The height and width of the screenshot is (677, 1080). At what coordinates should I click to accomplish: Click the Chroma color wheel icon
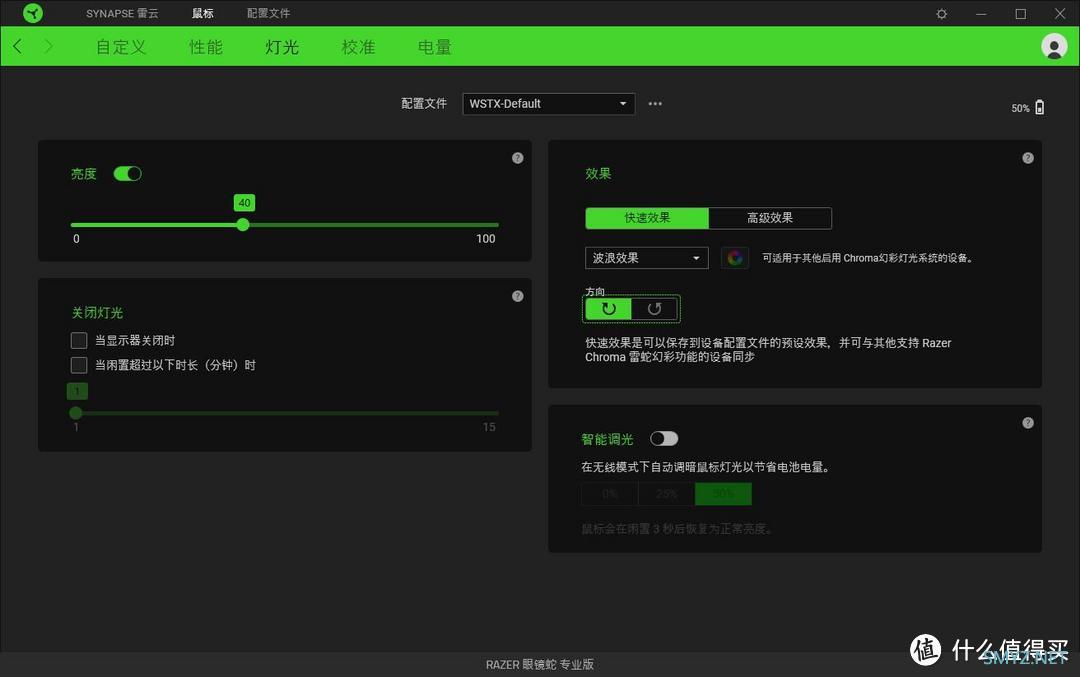735,258
